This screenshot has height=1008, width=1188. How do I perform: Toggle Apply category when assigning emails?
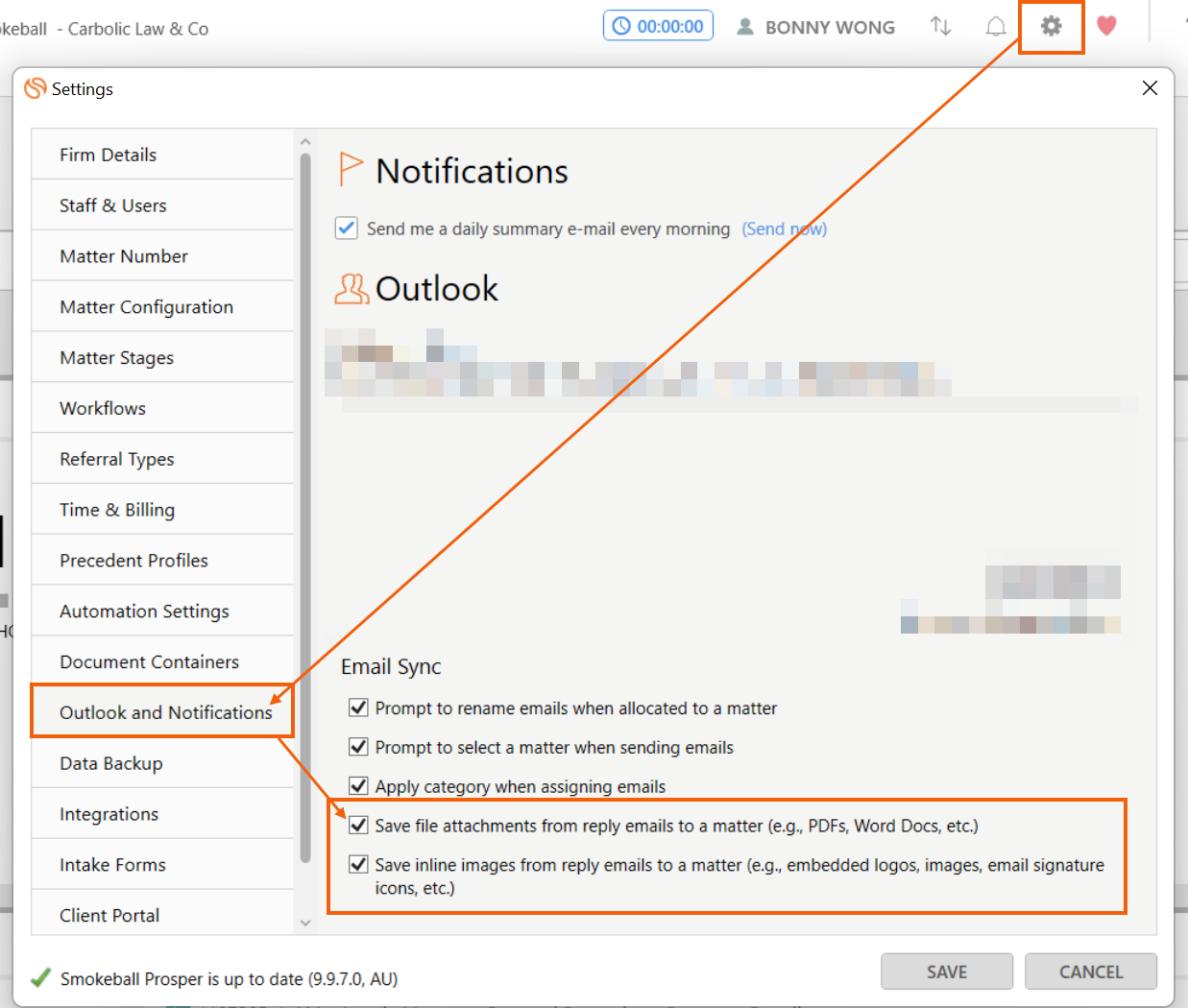358,786
